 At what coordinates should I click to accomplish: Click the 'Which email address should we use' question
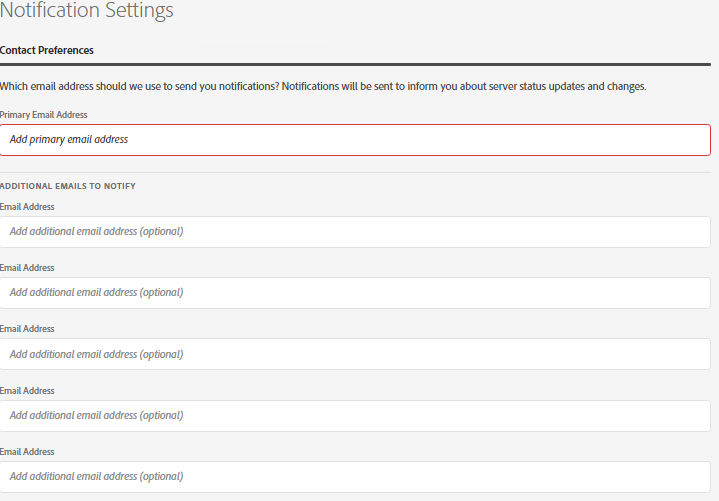pos(139,87)
